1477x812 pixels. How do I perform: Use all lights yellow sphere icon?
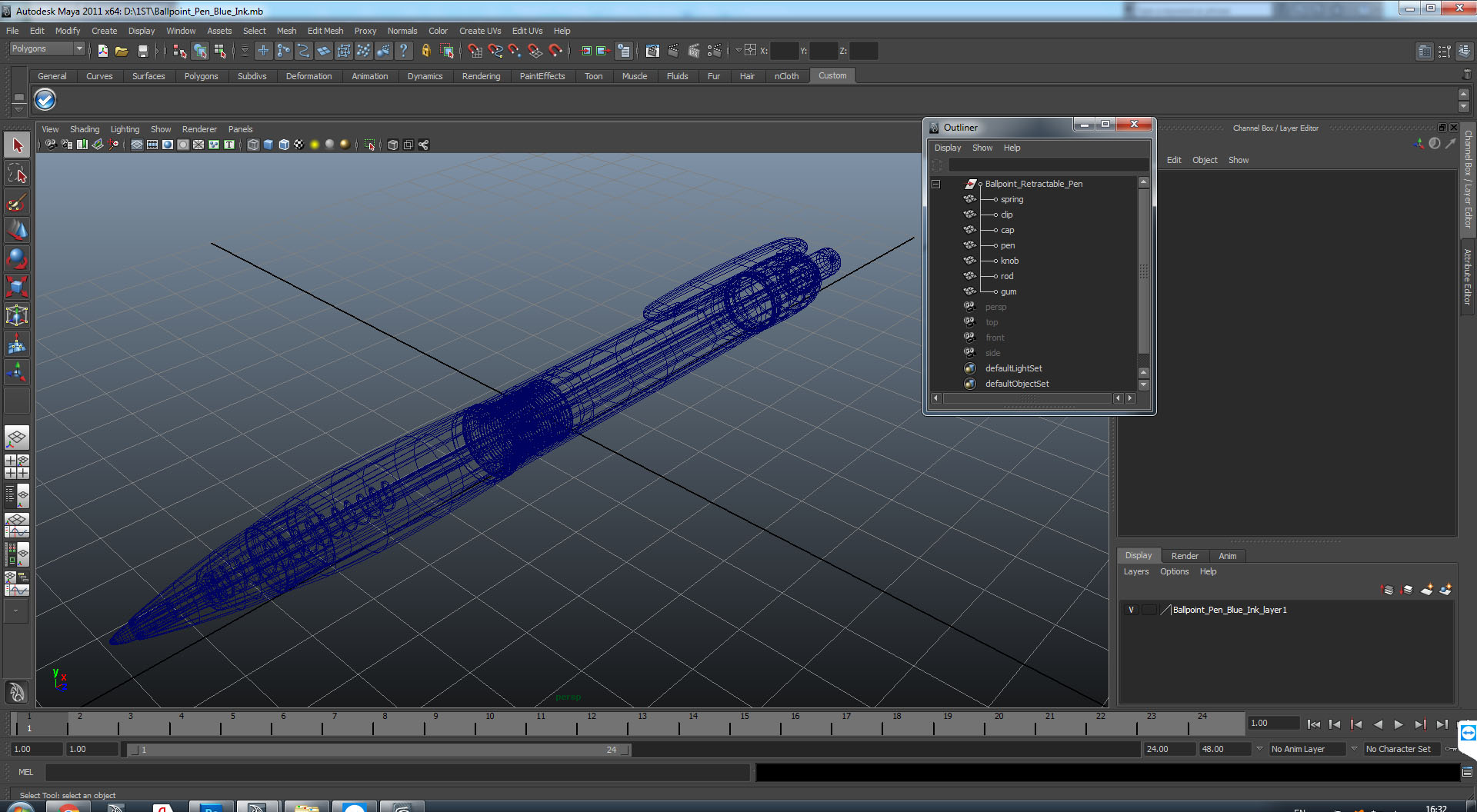[x=315, y=145]
